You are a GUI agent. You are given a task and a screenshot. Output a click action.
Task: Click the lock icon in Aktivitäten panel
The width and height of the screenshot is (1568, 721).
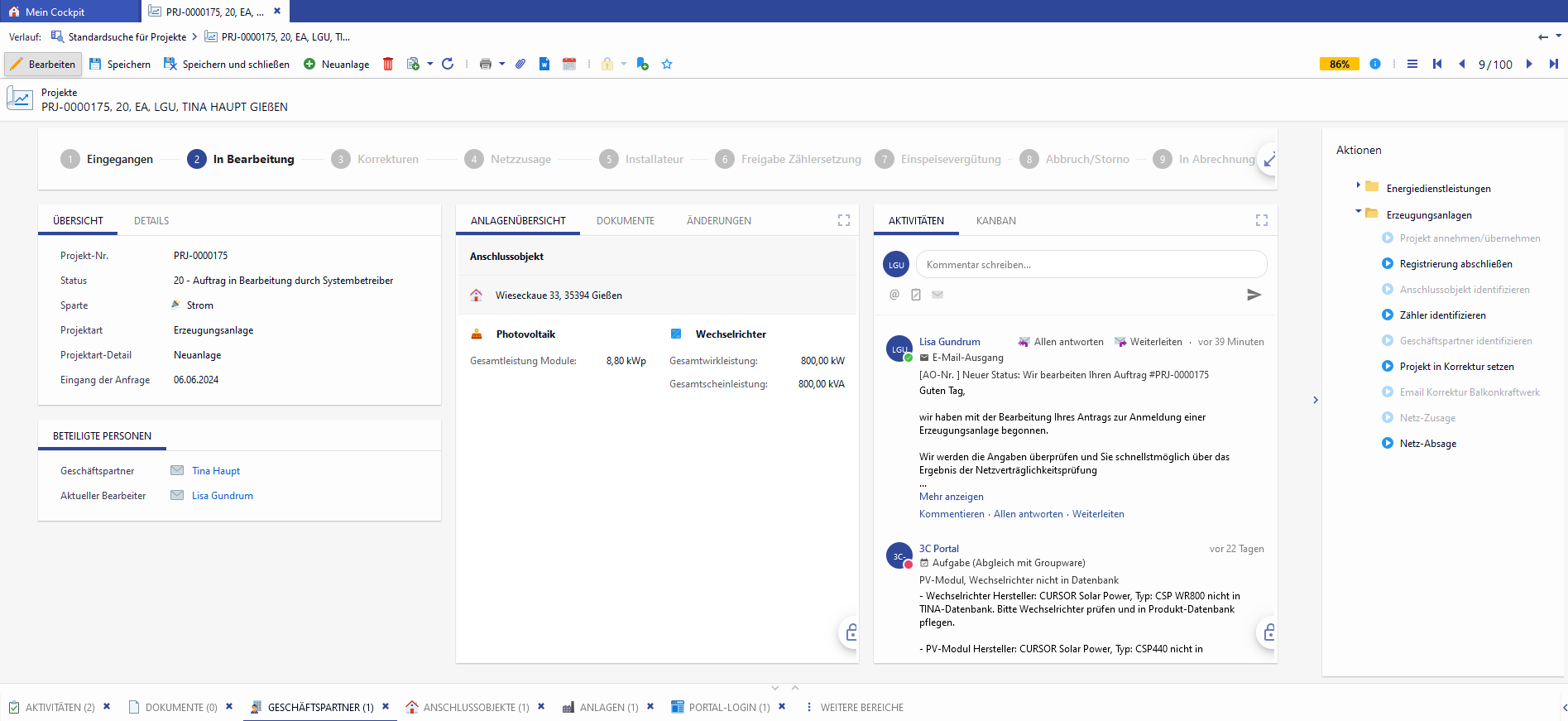(x=1268, y=633)
